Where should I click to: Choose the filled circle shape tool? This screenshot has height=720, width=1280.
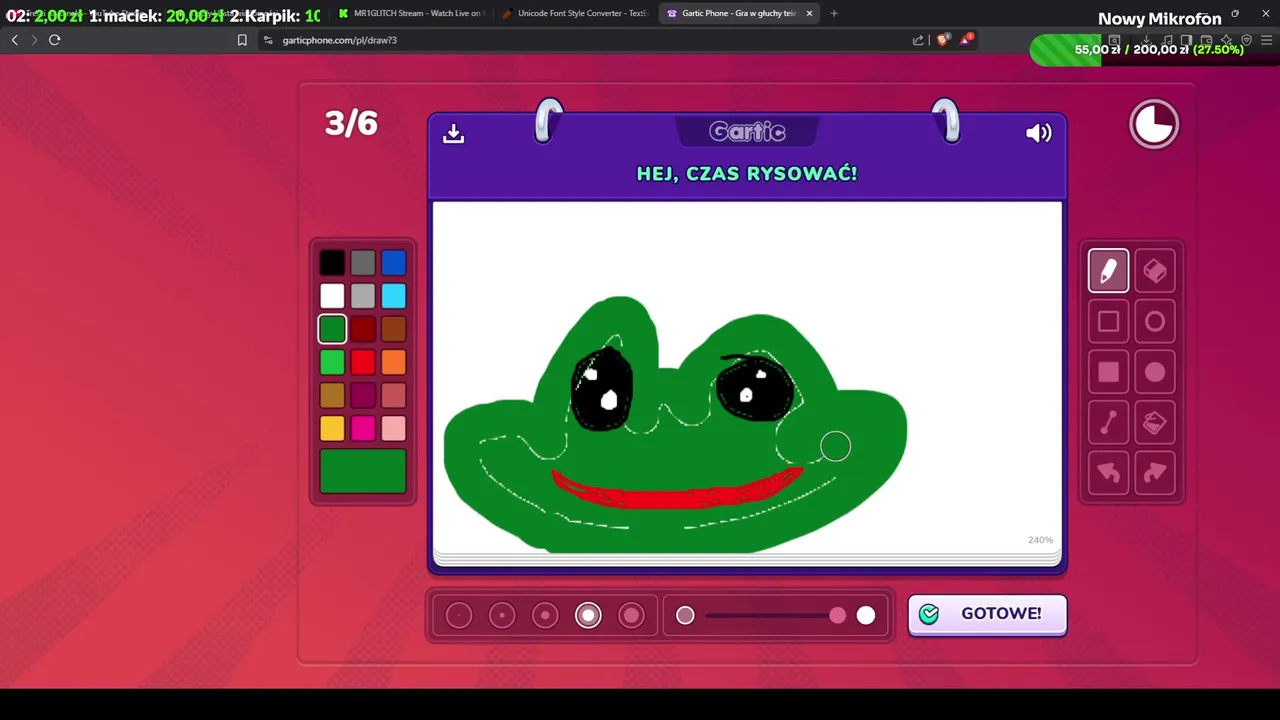[x=1155, y=372]
